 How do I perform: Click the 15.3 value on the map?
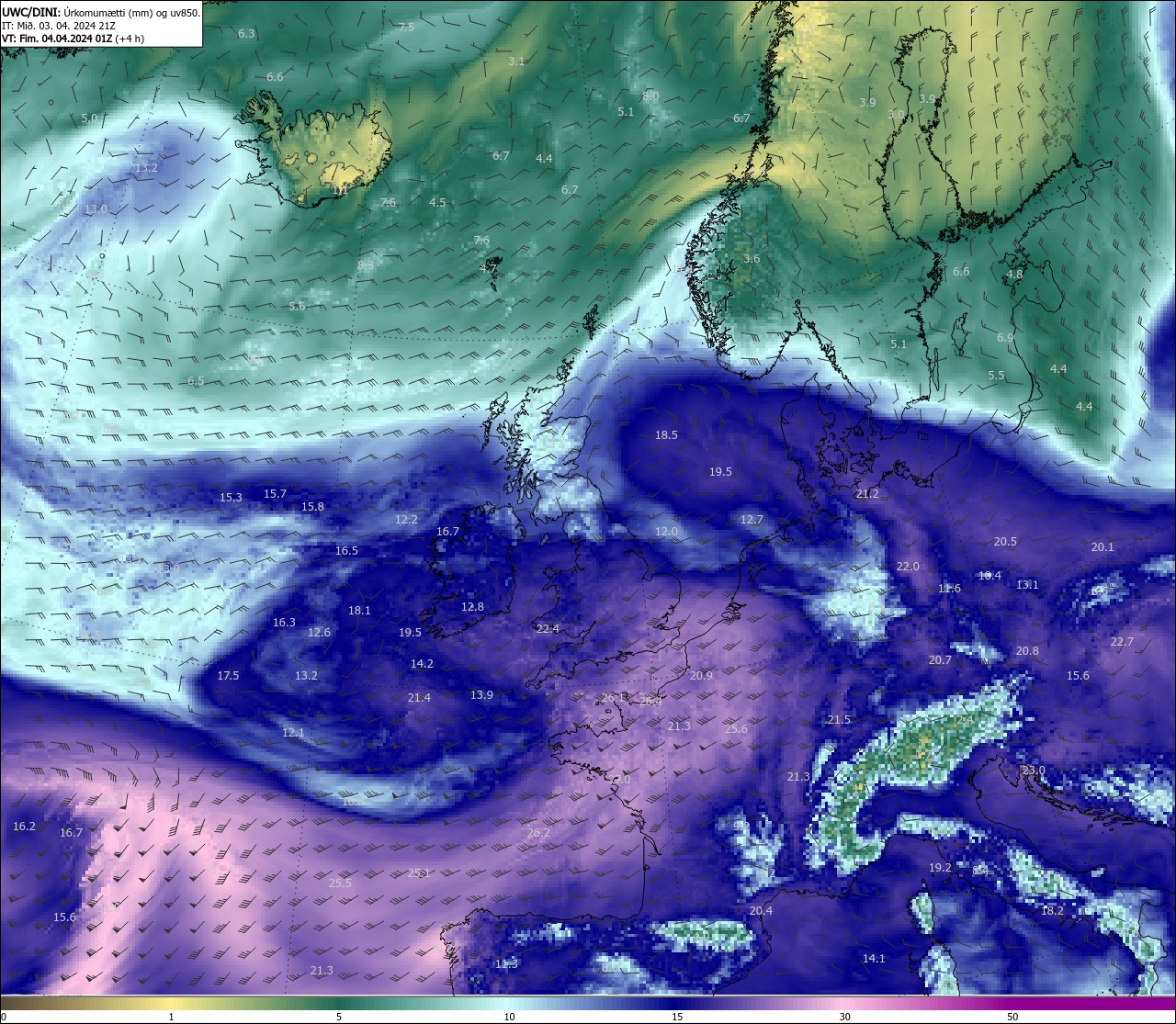[x=231, y=498]
